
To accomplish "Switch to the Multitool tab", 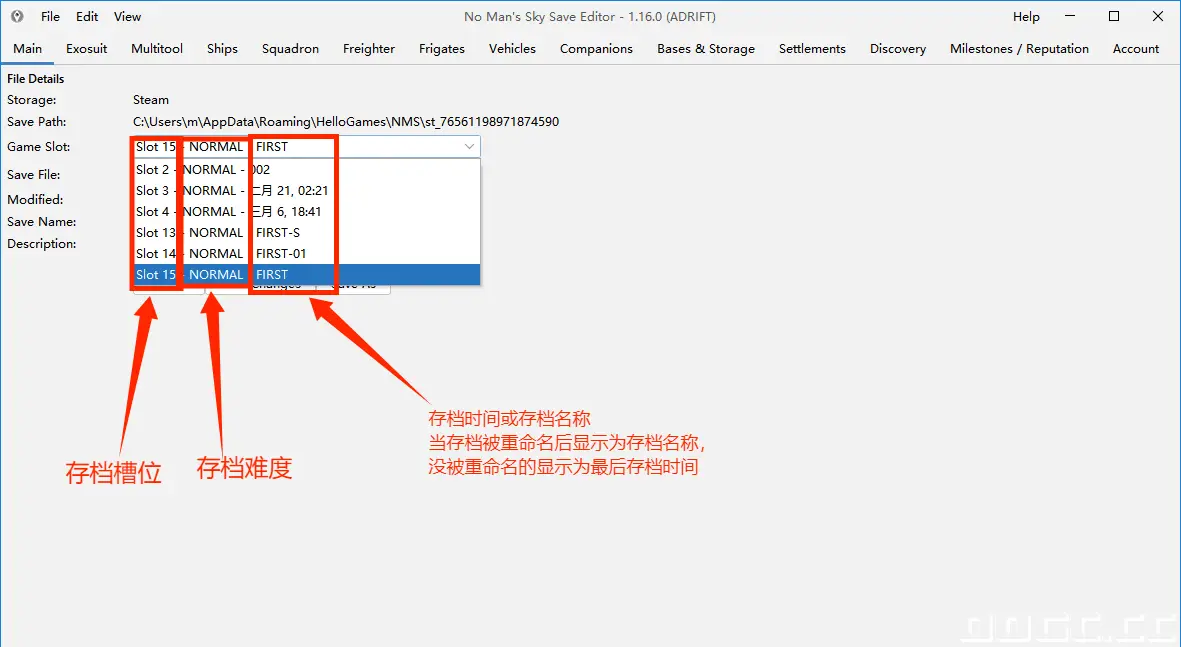I will pyautogui.click(x=157, y=48).
